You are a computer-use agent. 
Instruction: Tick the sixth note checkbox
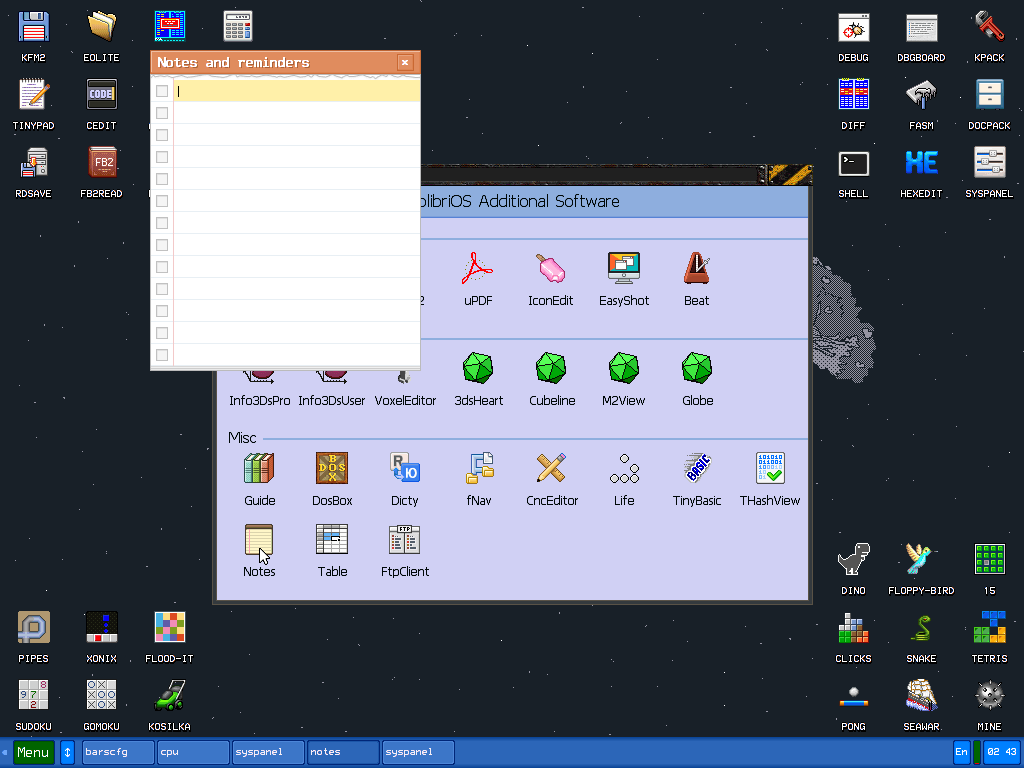pyautogui.click(x=162, y=201)
